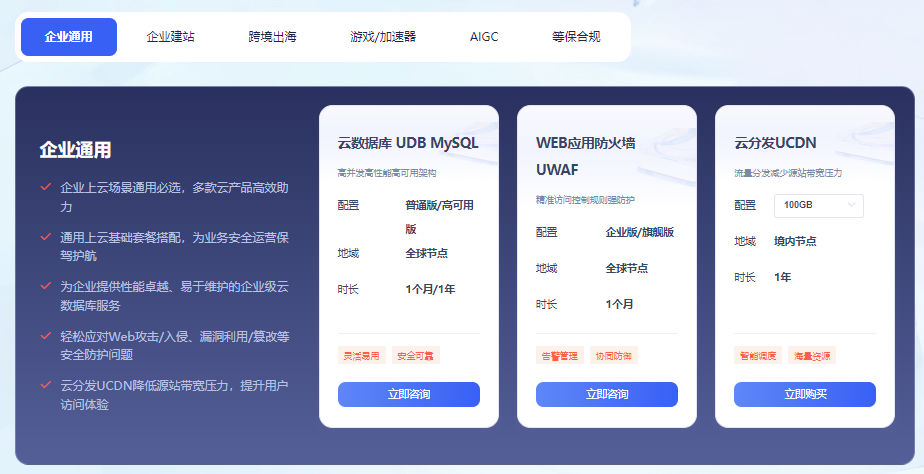Click the checkmark beside 为企业提供性能卓越
Viewport: 924px width, 474px height.
[x=45, y=286]
